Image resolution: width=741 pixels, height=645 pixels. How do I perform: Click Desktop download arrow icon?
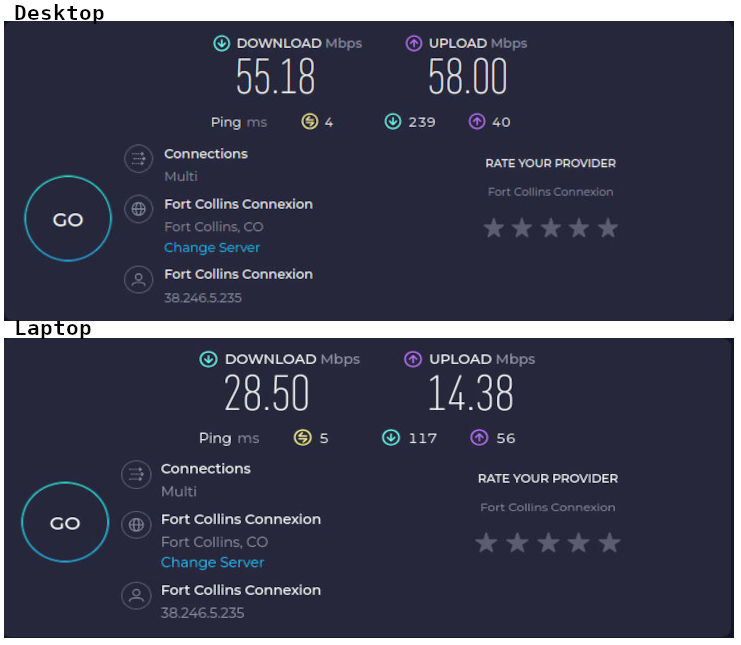(x=222, y=44)
